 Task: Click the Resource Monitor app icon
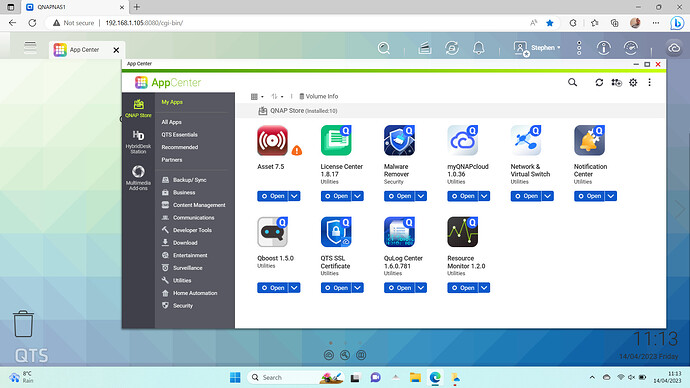tap(462, 232)
